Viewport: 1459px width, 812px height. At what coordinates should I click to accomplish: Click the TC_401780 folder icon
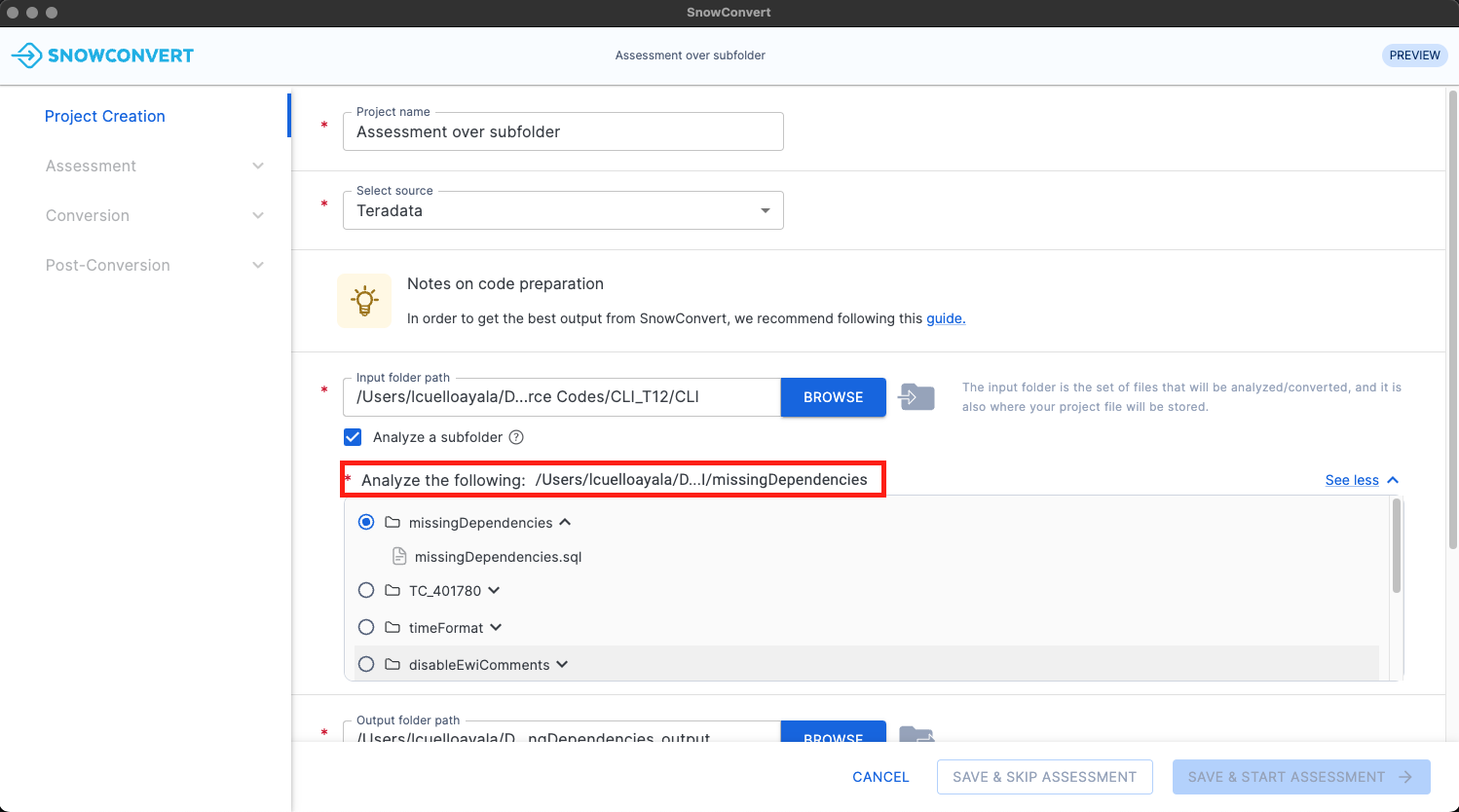393,591
